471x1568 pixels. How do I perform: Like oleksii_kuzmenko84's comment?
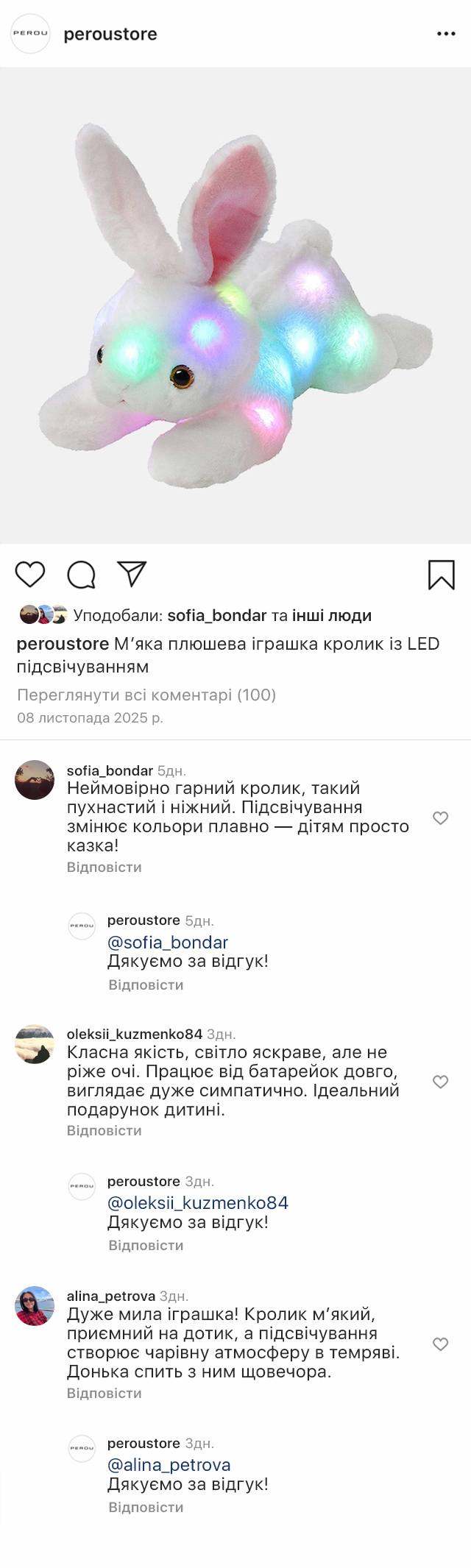(440, 1081)
